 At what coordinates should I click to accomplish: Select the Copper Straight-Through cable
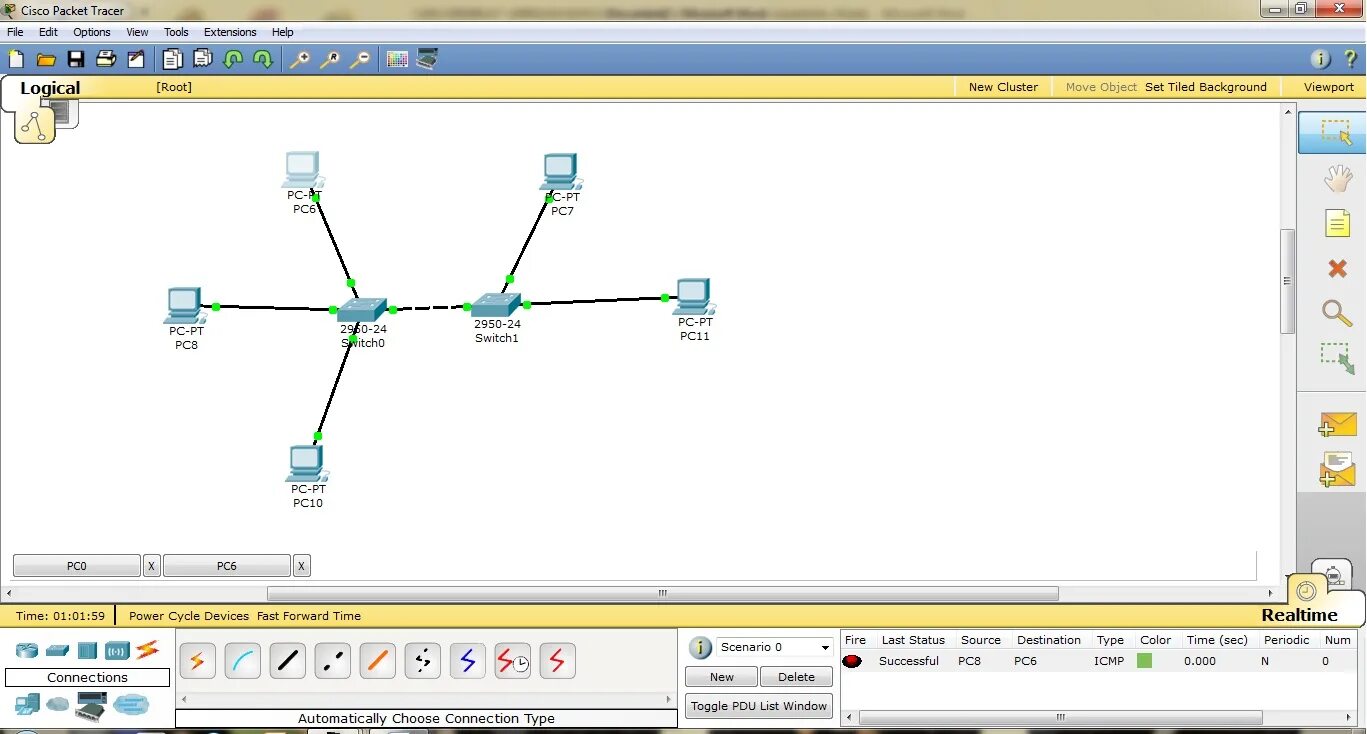tap(287, 660)
